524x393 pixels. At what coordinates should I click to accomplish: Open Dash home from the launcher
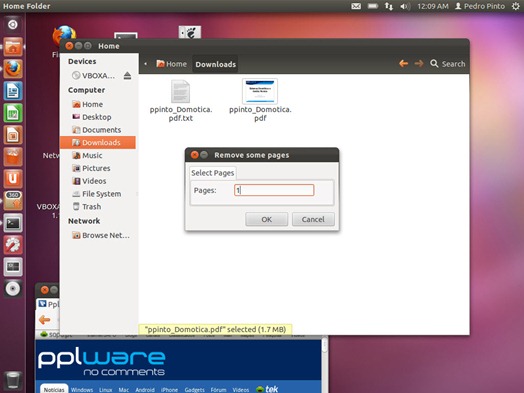point(13,25)
